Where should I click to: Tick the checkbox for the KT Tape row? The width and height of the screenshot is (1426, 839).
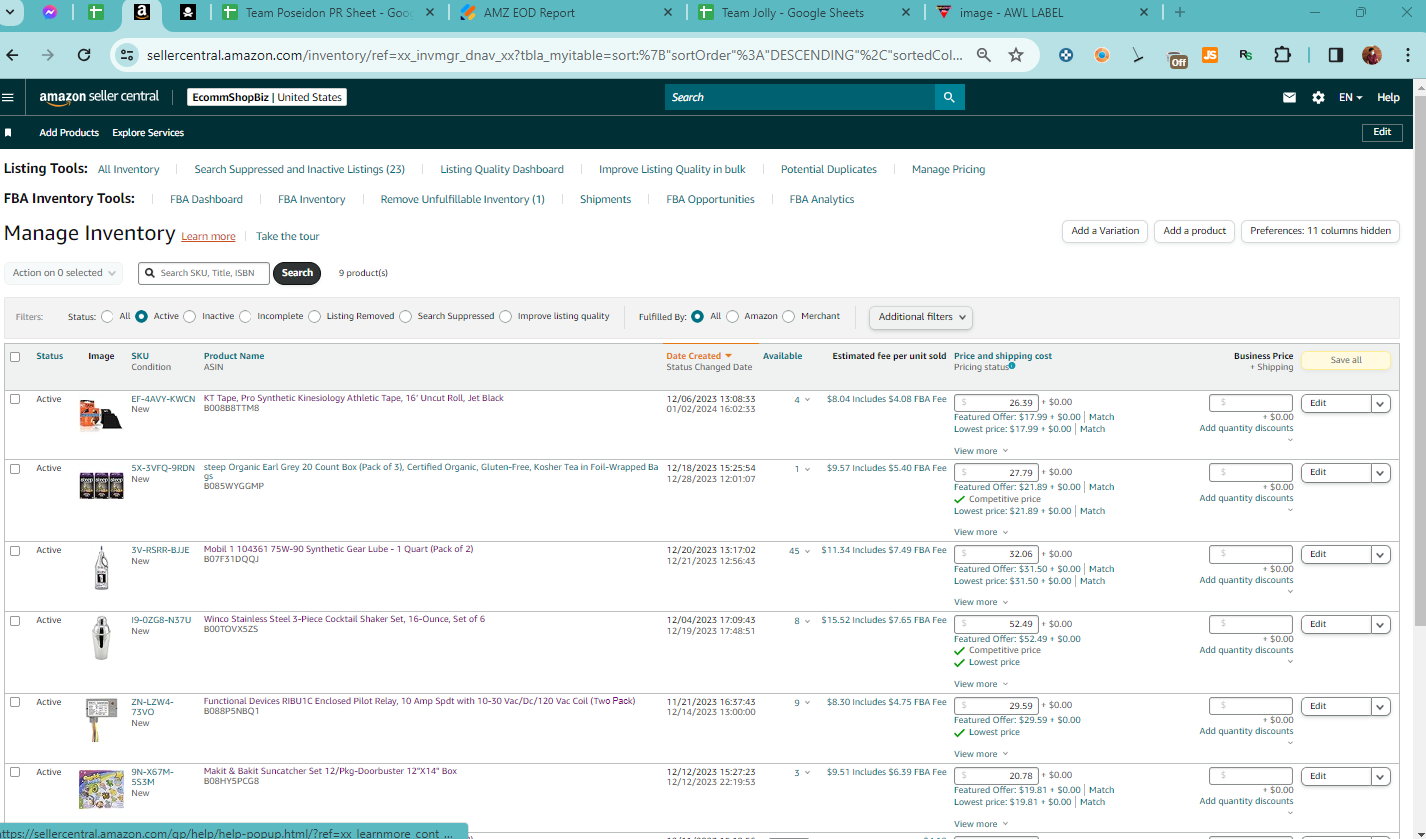tap(15, 399)
